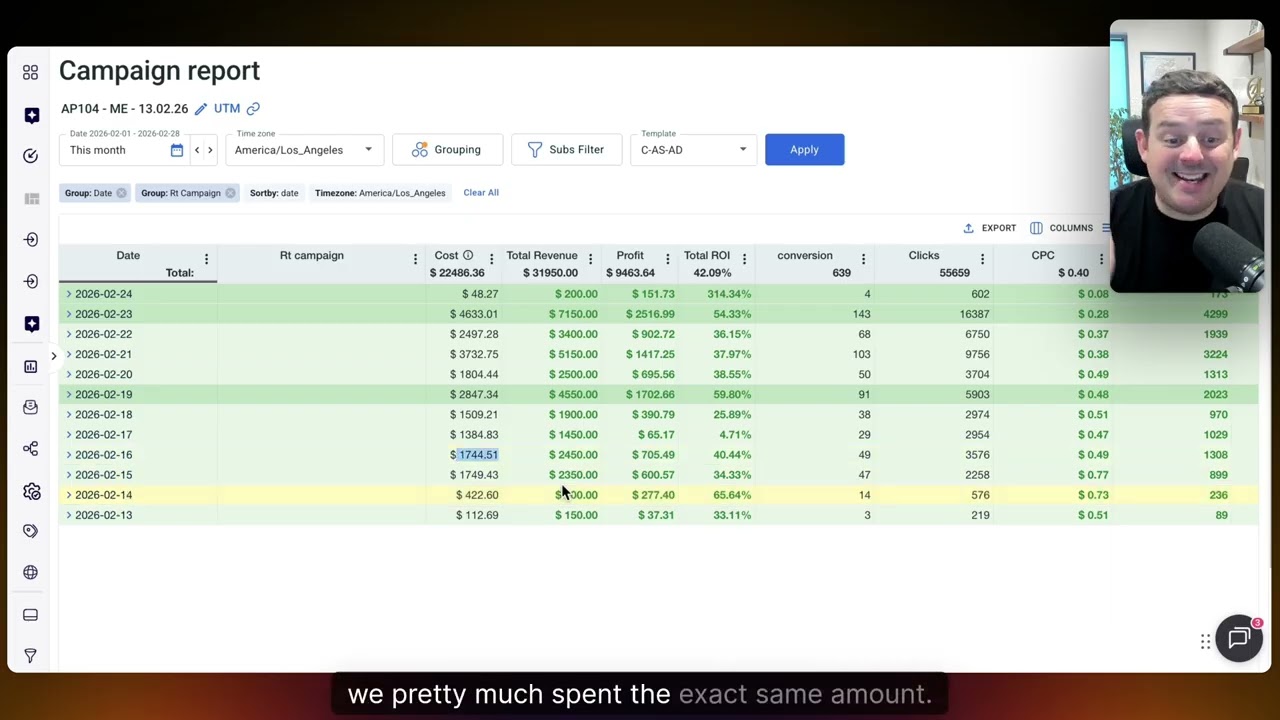Click the Sortby: date chip
This screenshot has height=720, width=1280.
274,193
